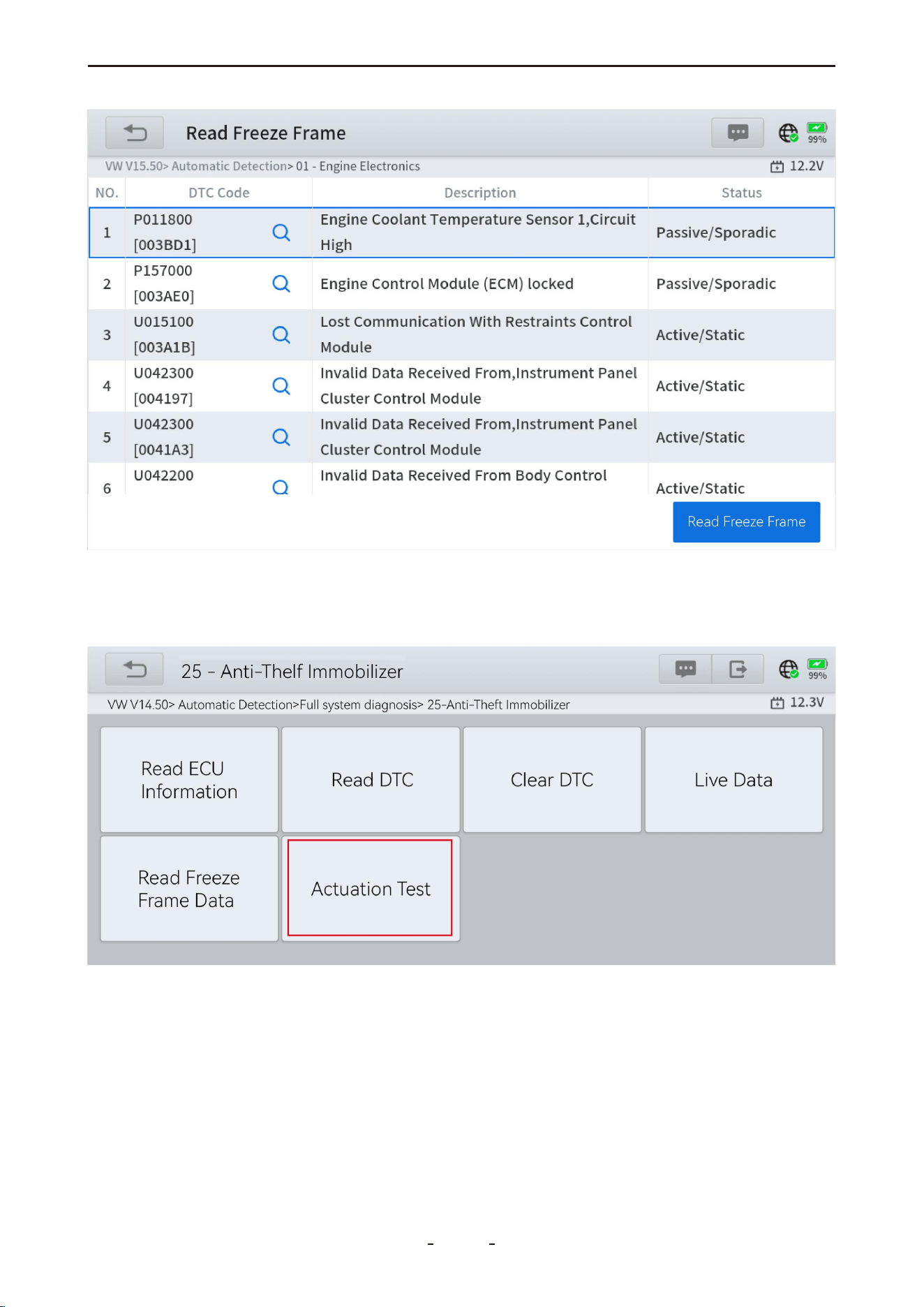Go back from Read Freeze Frame screen

point(135,133)
